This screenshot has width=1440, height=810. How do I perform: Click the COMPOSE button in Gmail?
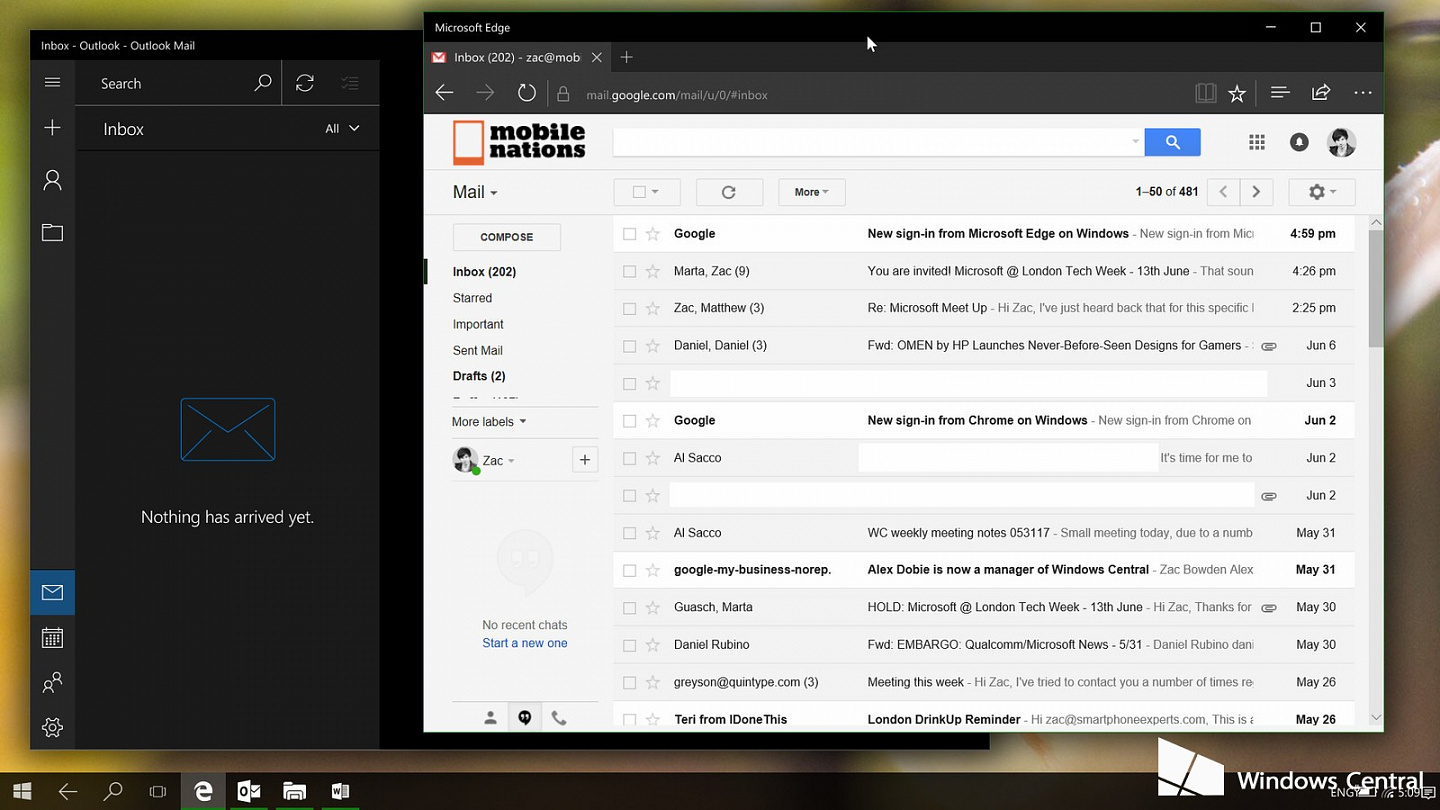click(506, 237)
